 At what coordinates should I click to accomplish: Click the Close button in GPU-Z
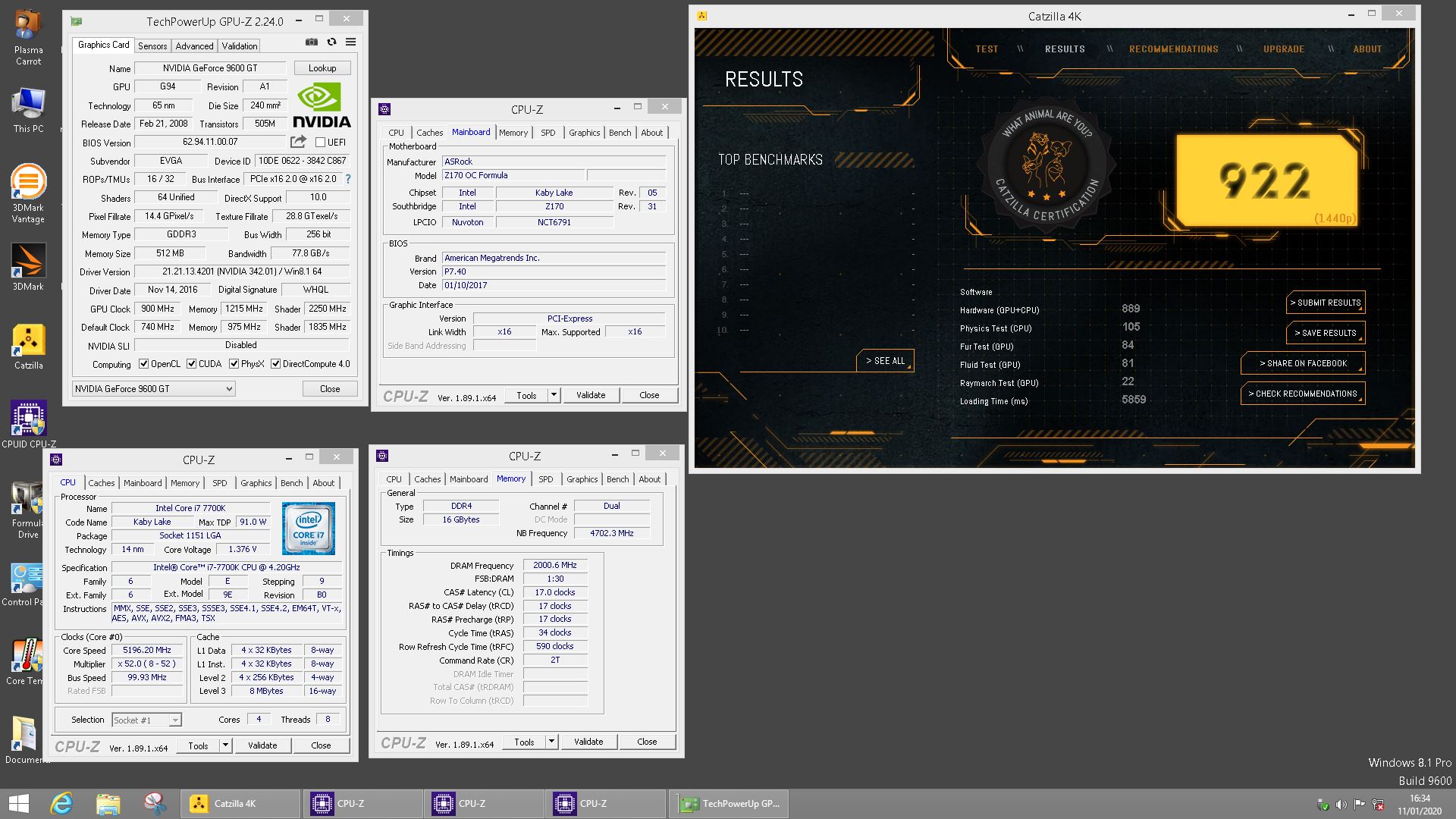click(x=330, y=389)
